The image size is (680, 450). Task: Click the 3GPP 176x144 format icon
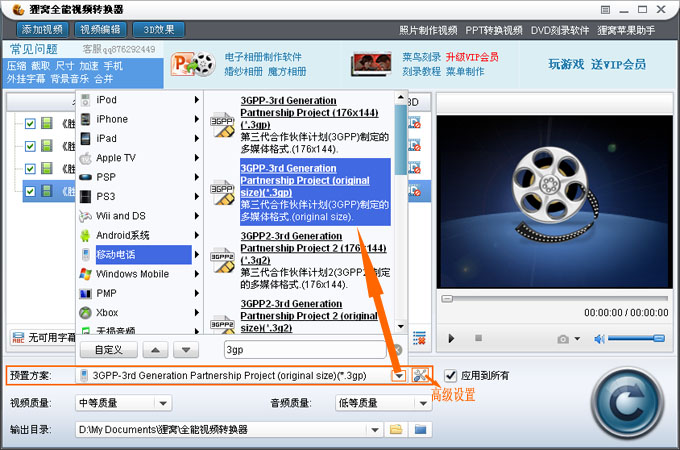coord(222,124)
